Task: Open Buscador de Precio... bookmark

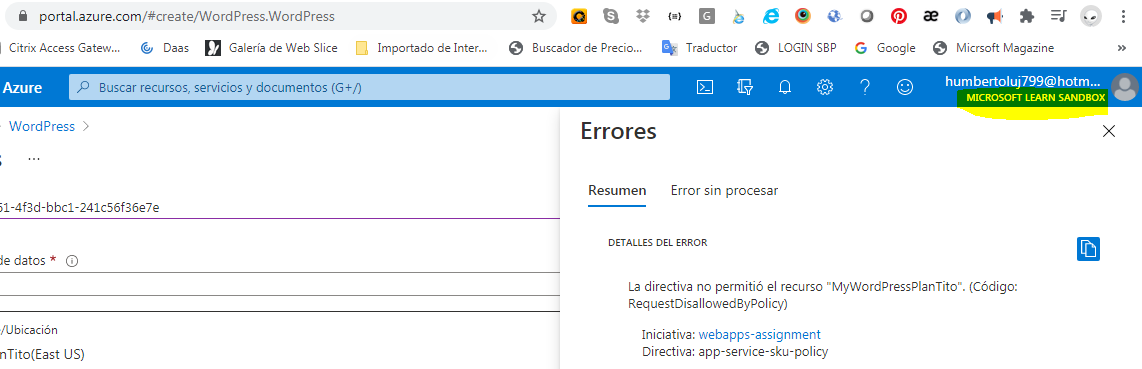Action: 576,48
